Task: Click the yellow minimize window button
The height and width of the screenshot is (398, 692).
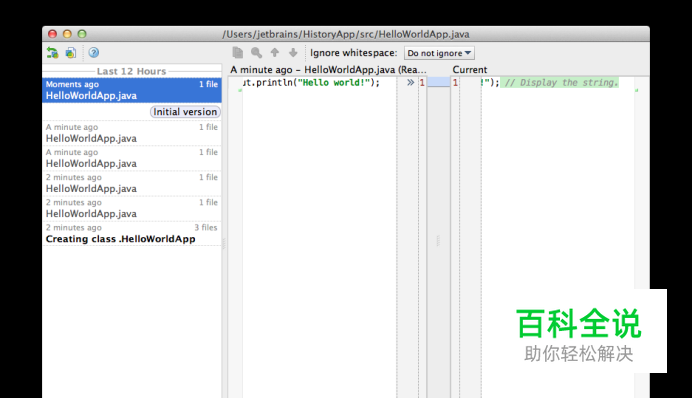Action: point(67,34)
